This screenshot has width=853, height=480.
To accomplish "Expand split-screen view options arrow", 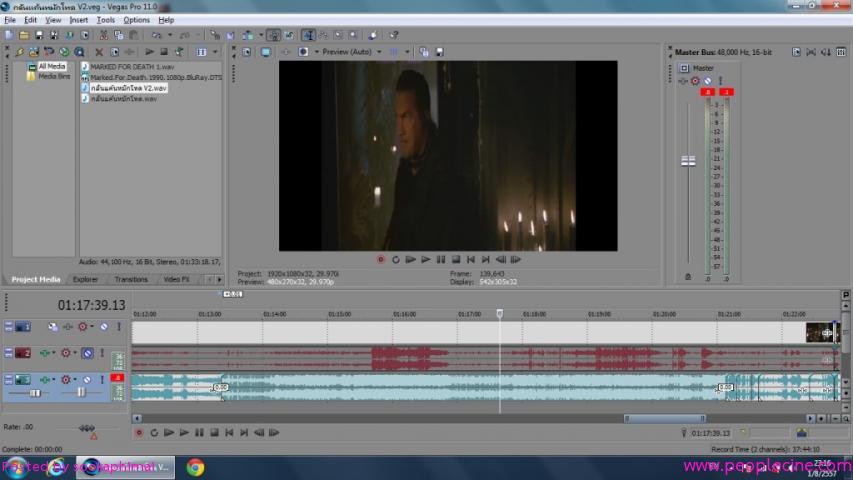I will [x=317, y=52].
